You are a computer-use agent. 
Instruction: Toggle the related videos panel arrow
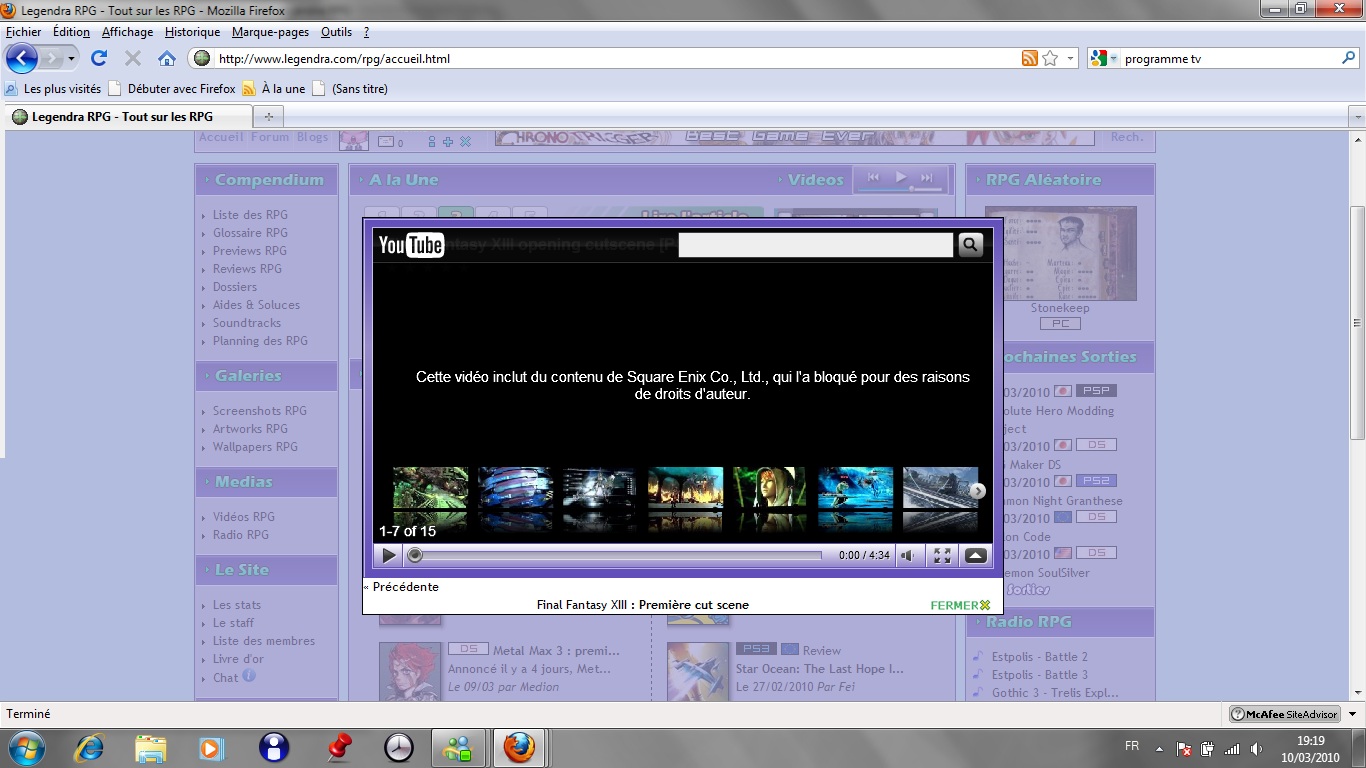point(976,555)
